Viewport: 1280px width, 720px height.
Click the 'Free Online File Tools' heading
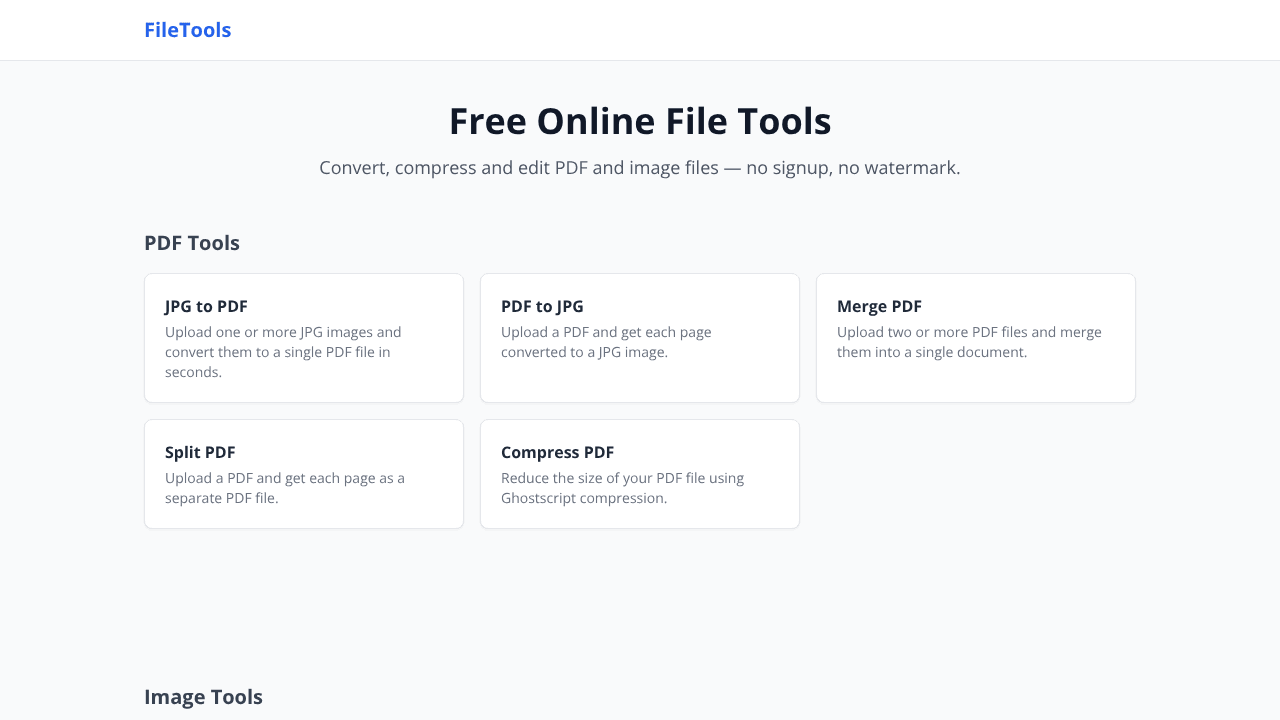640,121
